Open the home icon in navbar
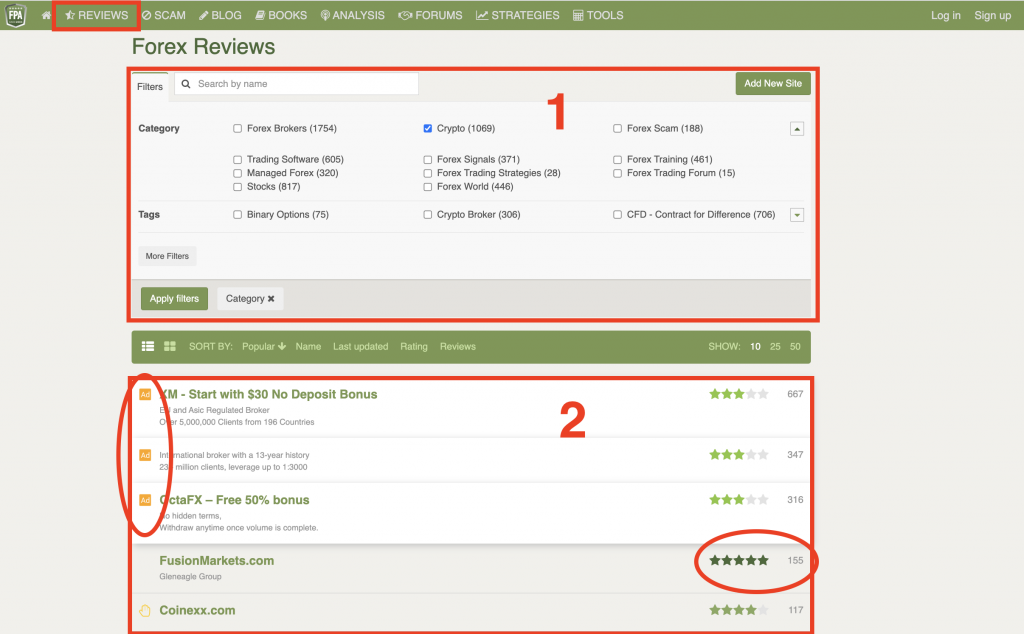This screenshot has height=634, width=1024. tap(46, 15)
